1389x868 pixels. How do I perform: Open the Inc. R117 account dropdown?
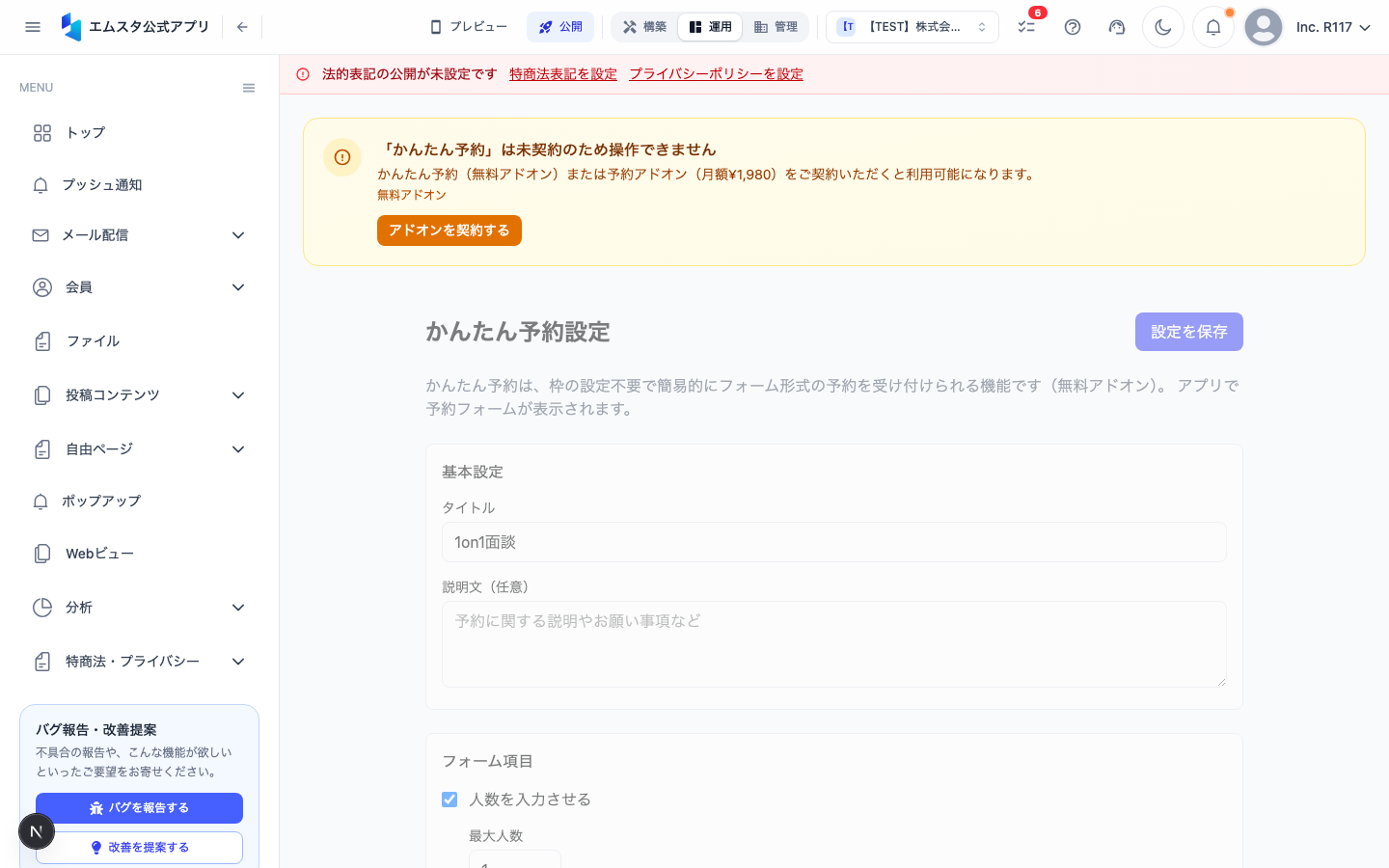[1333, 27]
